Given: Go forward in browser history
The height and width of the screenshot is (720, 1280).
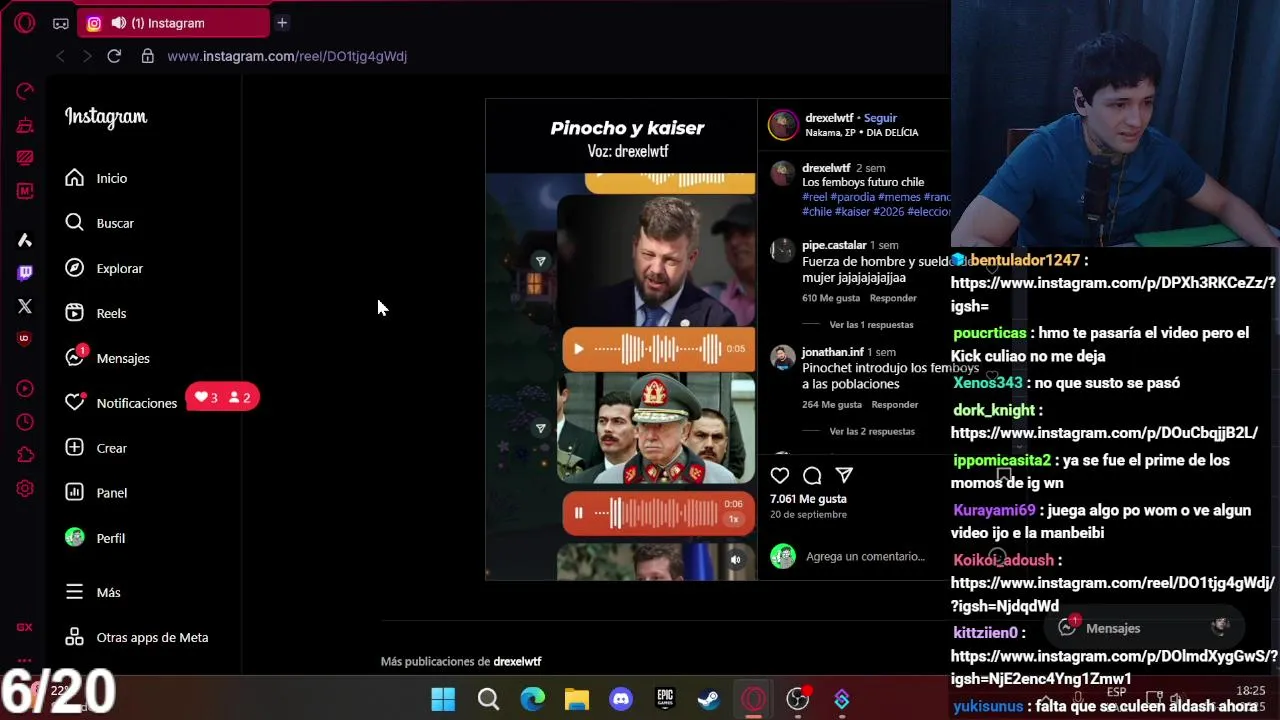Looking at the screenshot, I should pyautogui.click(x=86, y=56).
